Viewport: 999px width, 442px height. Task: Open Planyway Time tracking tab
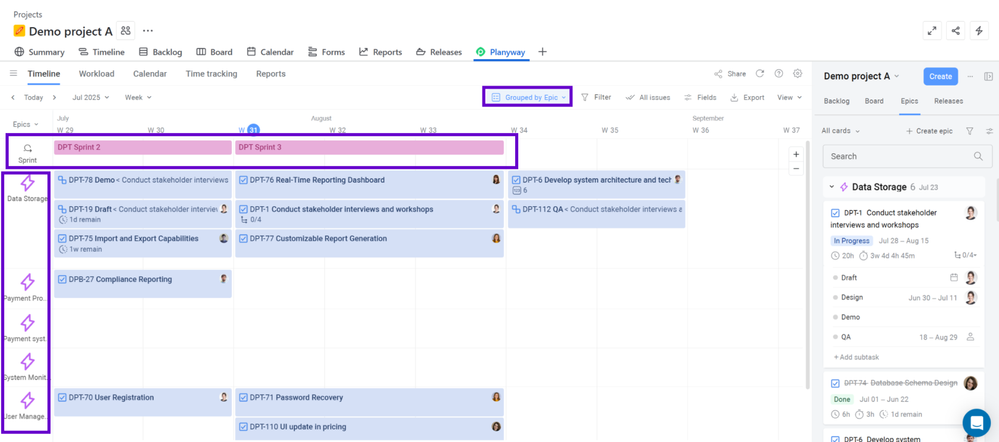click(x=212, y=74)
